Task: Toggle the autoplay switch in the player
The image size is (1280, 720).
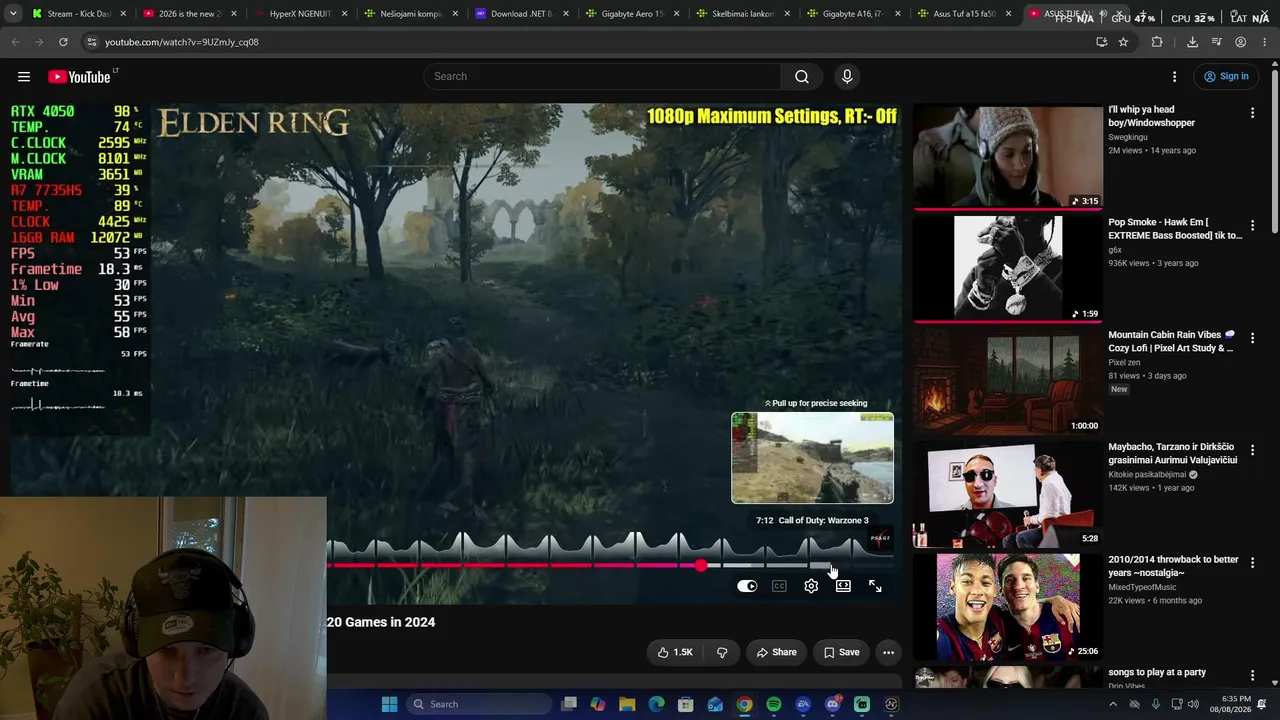Action: coord(747,586)
